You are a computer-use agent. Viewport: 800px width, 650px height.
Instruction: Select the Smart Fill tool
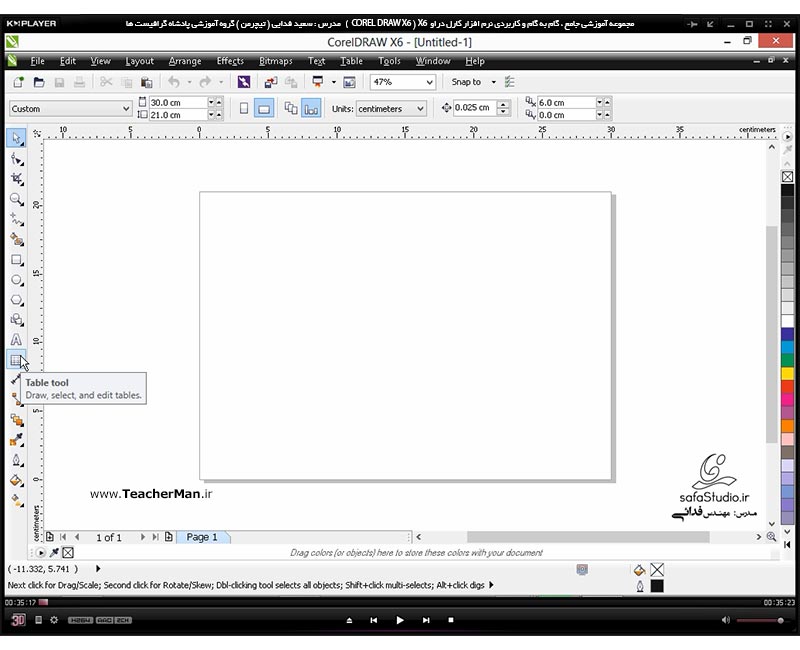(16, 240)
